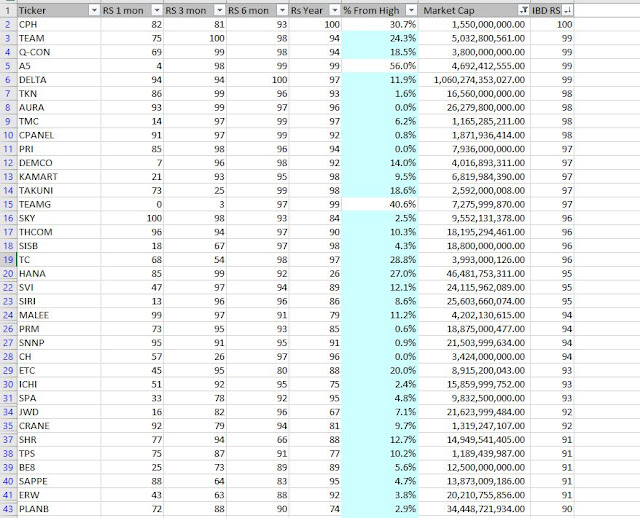
Task: Select the THCOM ticker cell
Action: (59, 232)
